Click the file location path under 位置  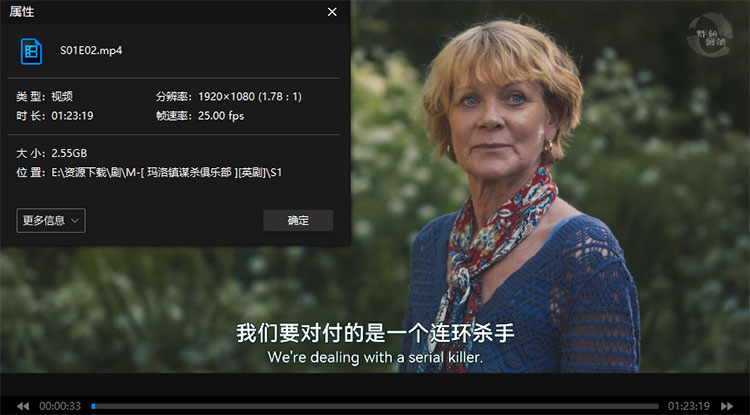(x=166, y=172)
